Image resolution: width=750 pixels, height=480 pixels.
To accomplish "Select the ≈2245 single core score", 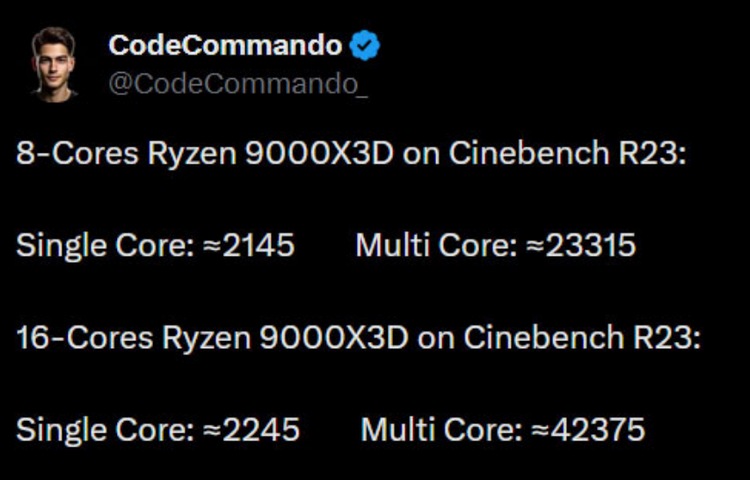I will tap(250, 429).
